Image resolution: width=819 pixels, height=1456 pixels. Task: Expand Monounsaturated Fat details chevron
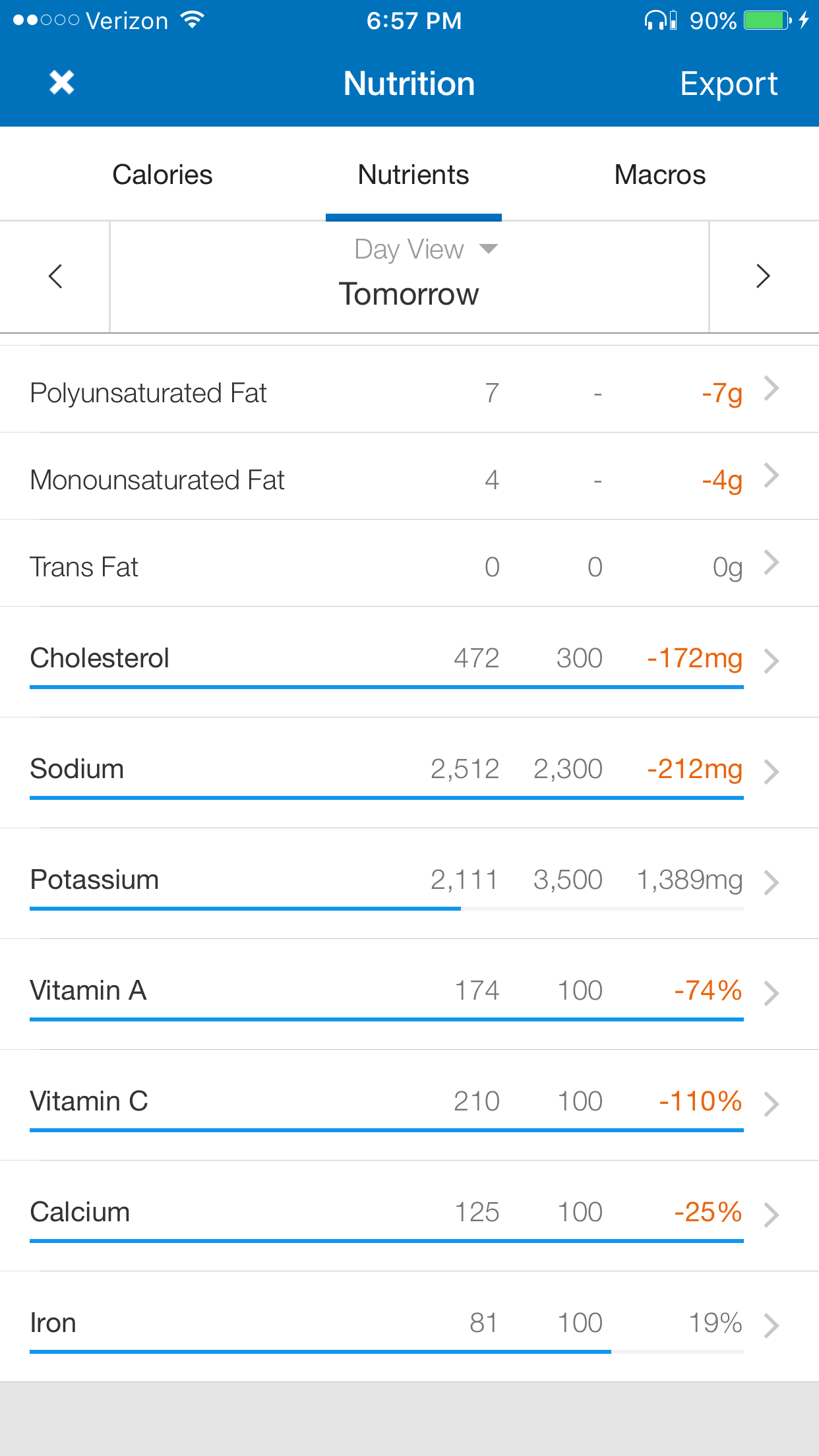click(772, 476)
